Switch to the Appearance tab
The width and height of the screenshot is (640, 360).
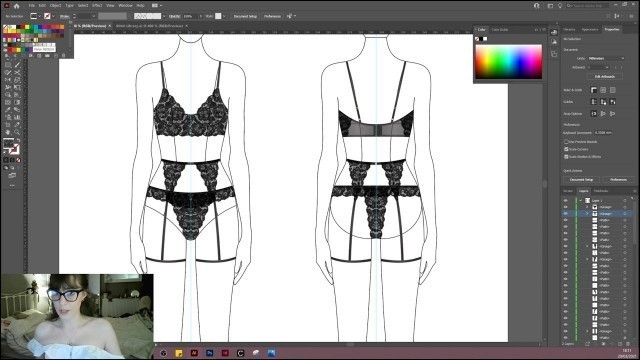590,29
